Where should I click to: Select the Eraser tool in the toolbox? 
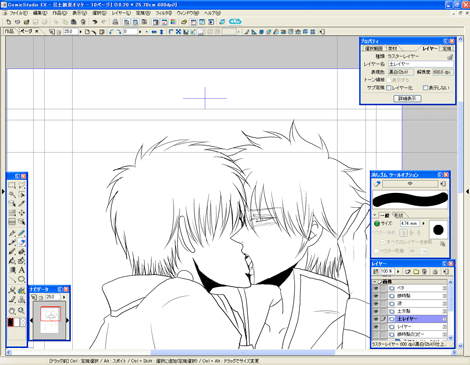click(21, 243)
